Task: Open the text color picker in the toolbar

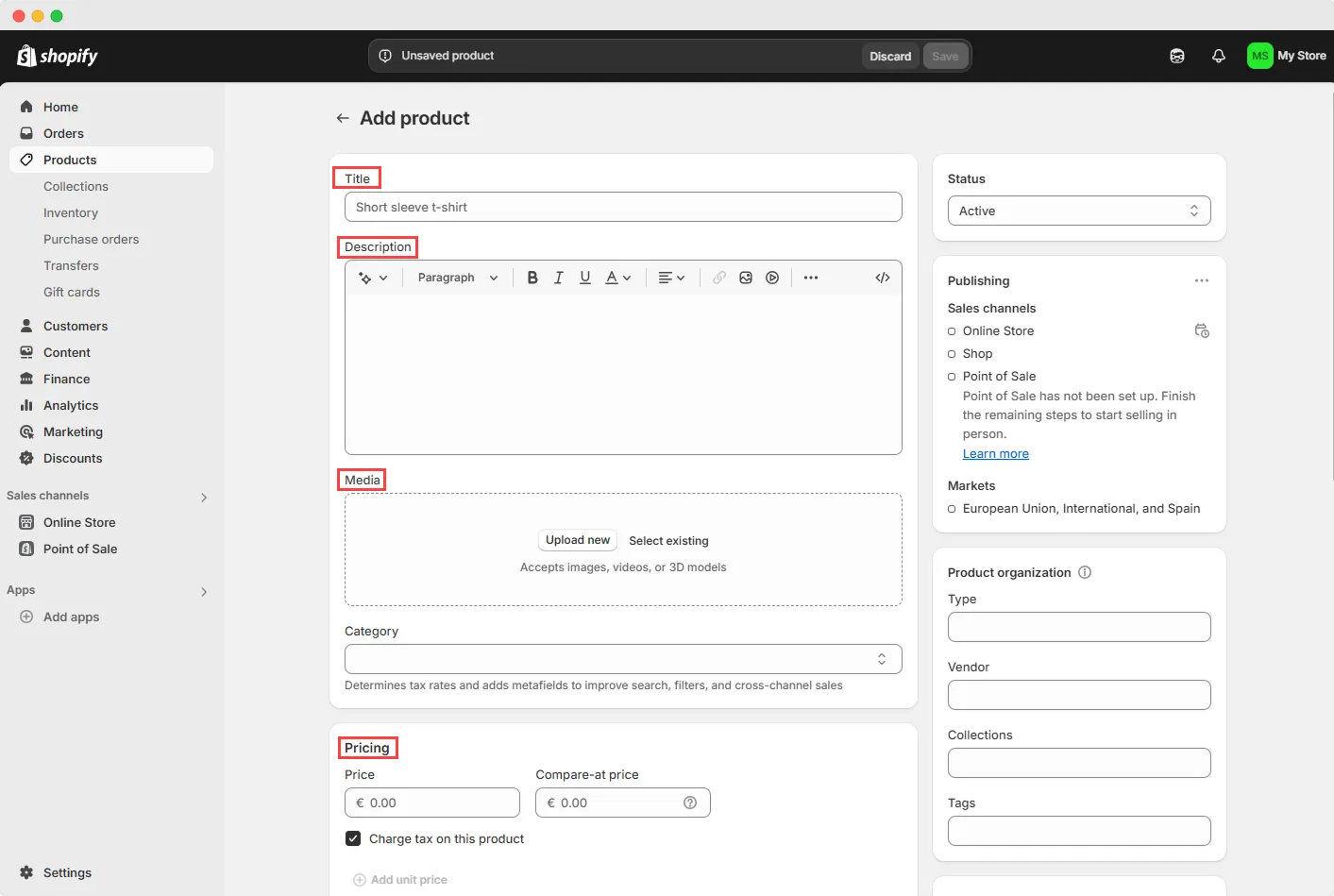Action: [615, 277]
